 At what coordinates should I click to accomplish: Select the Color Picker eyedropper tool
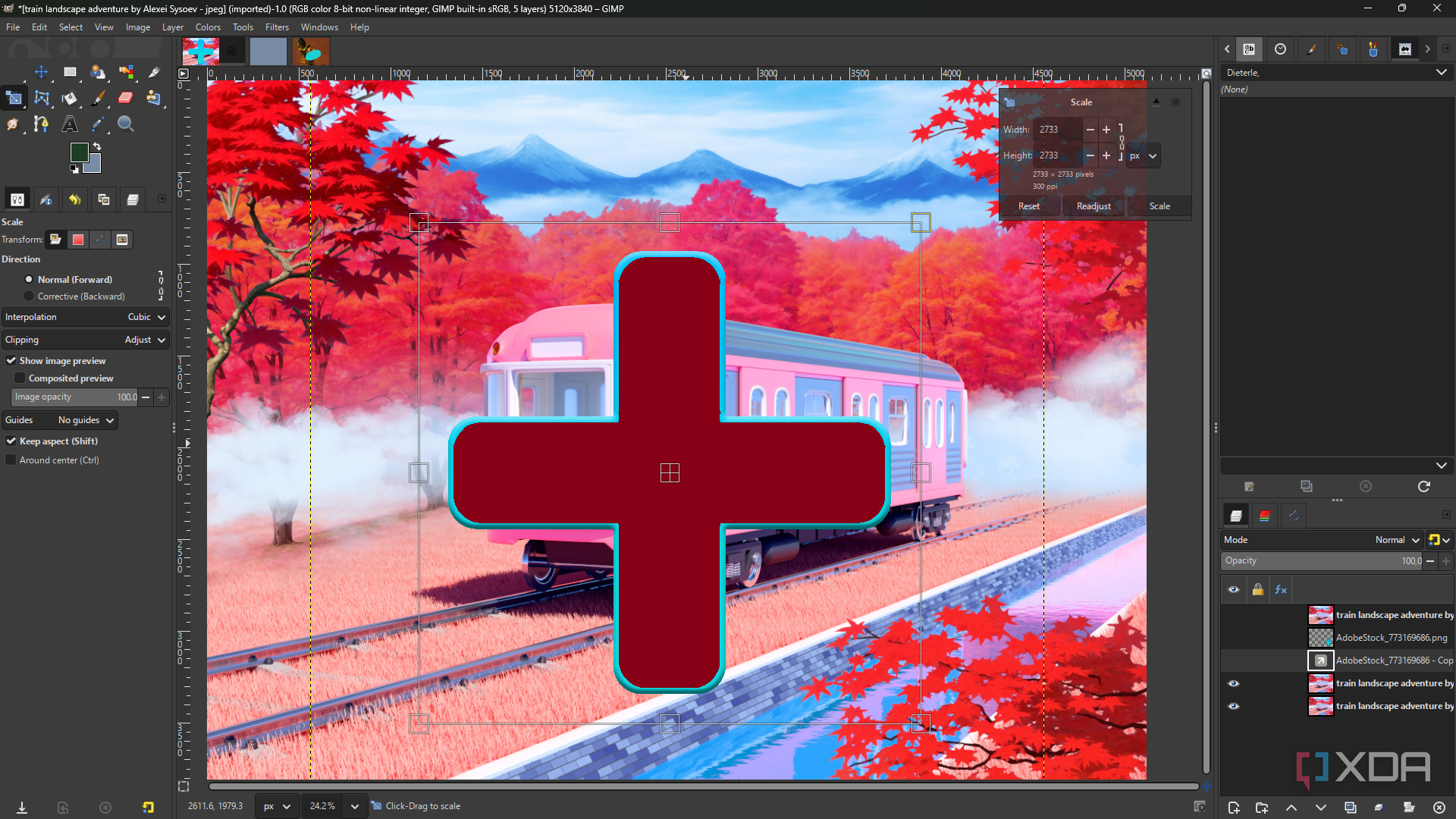98,124
